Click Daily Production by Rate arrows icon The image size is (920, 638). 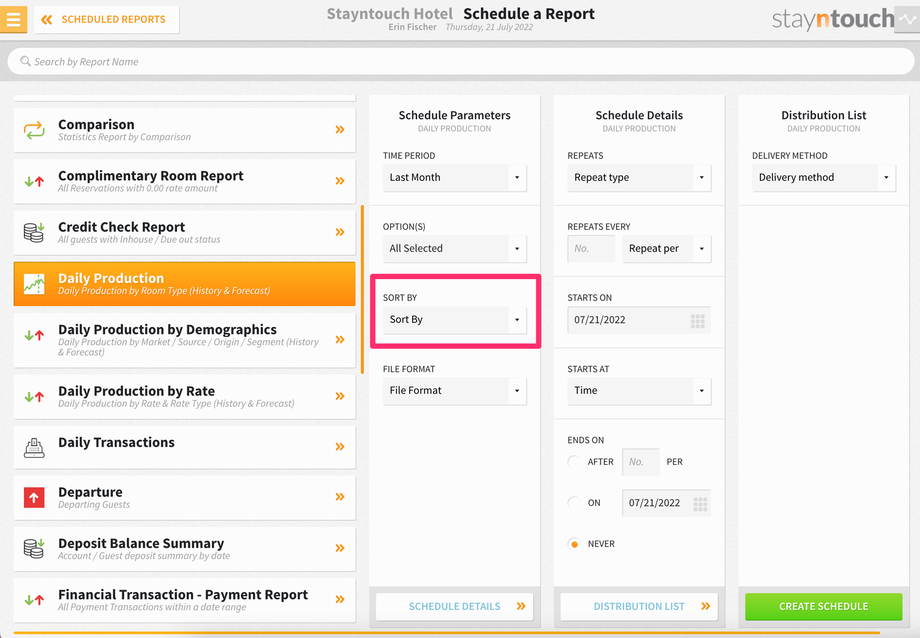(x=34, y=397)
